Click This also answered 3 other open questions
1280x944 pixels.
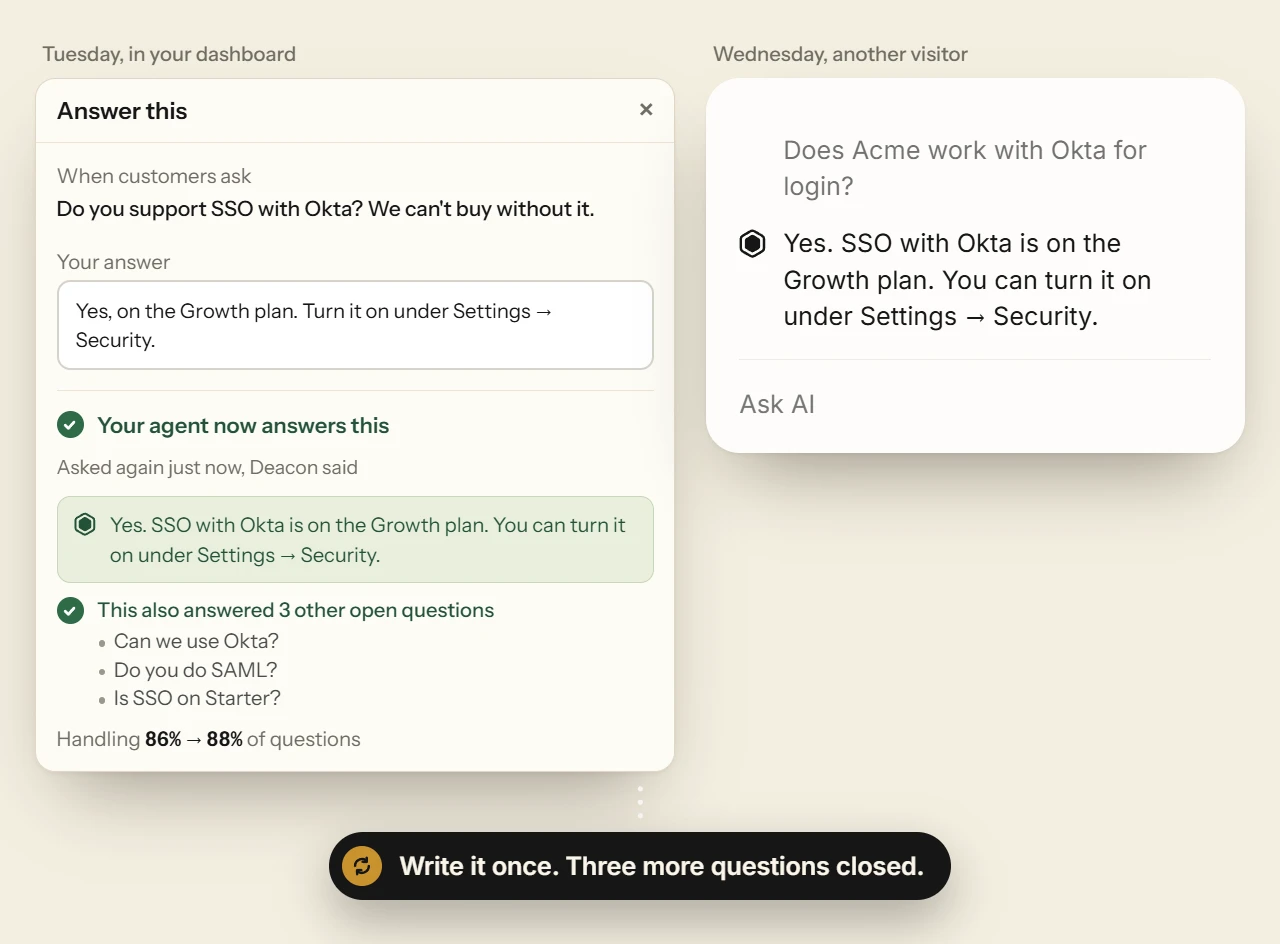click(295, 610)
